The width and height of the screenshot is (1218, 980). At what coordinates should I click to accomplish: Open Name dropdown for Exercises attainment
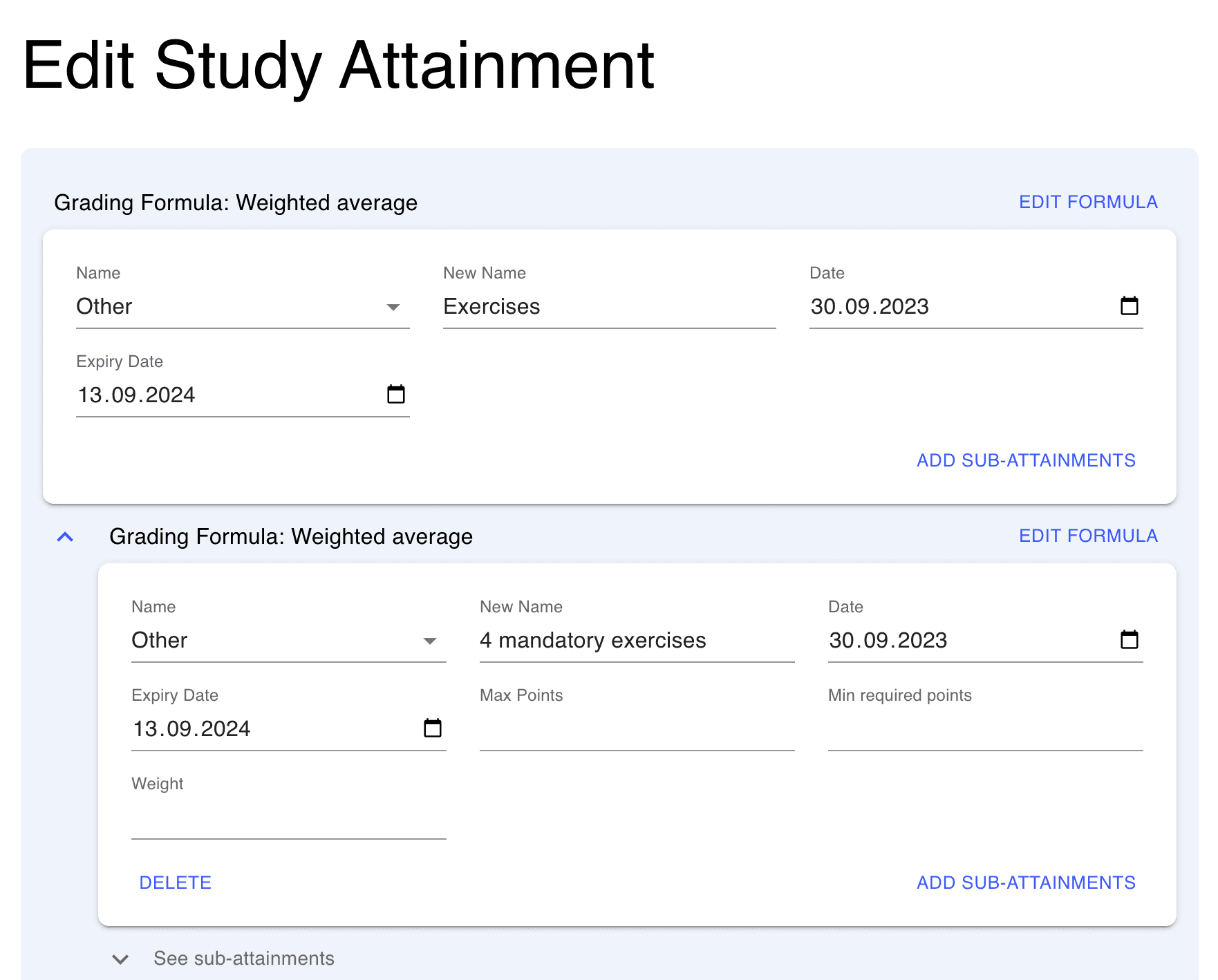point(242,307)
